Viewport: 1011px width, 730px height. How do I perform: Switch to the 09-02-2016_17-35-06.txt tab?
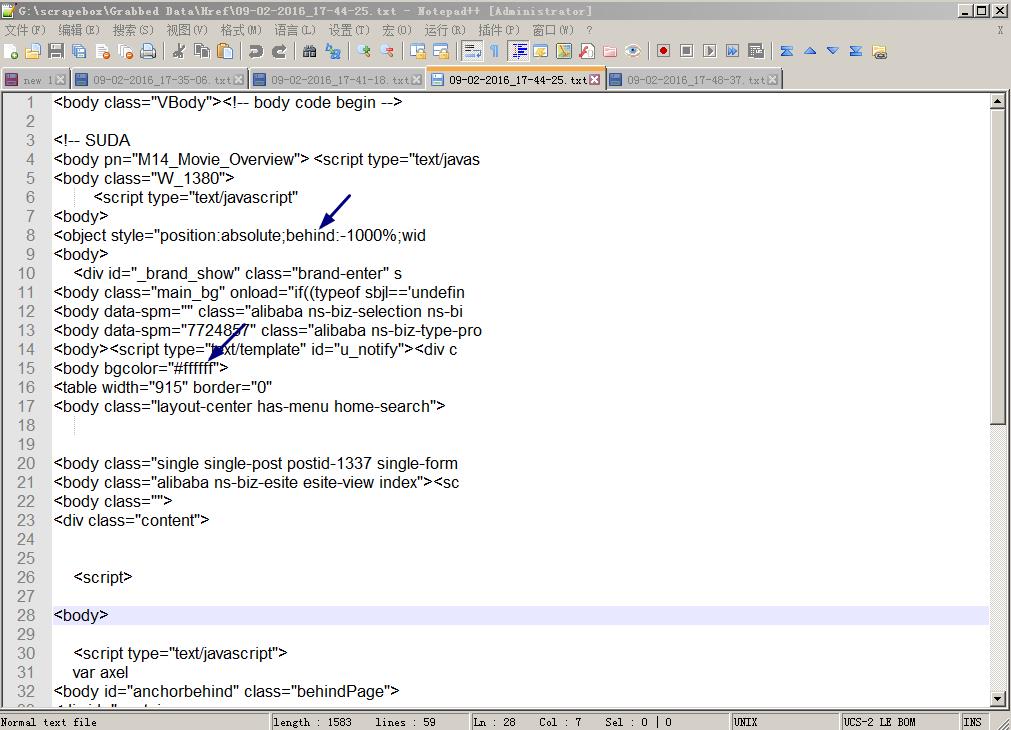pos(159,79)
